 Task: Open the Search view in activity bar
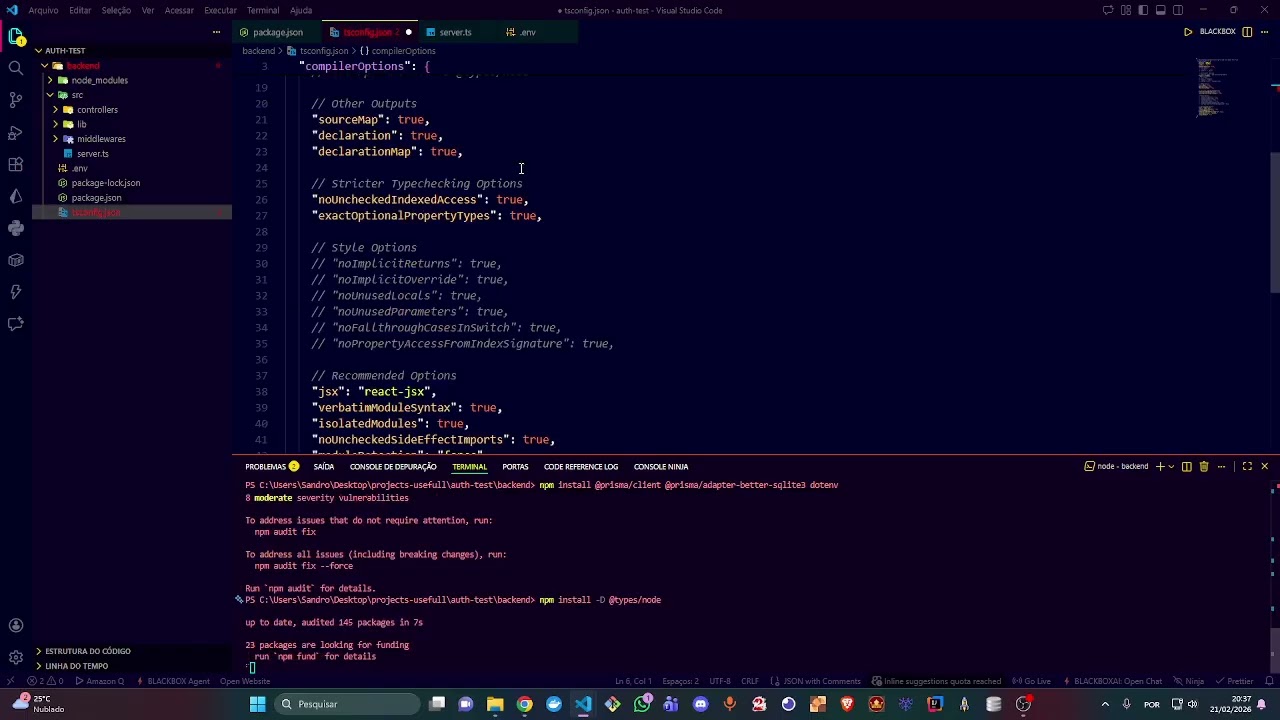pyautogui.click(x=15, y=68)
